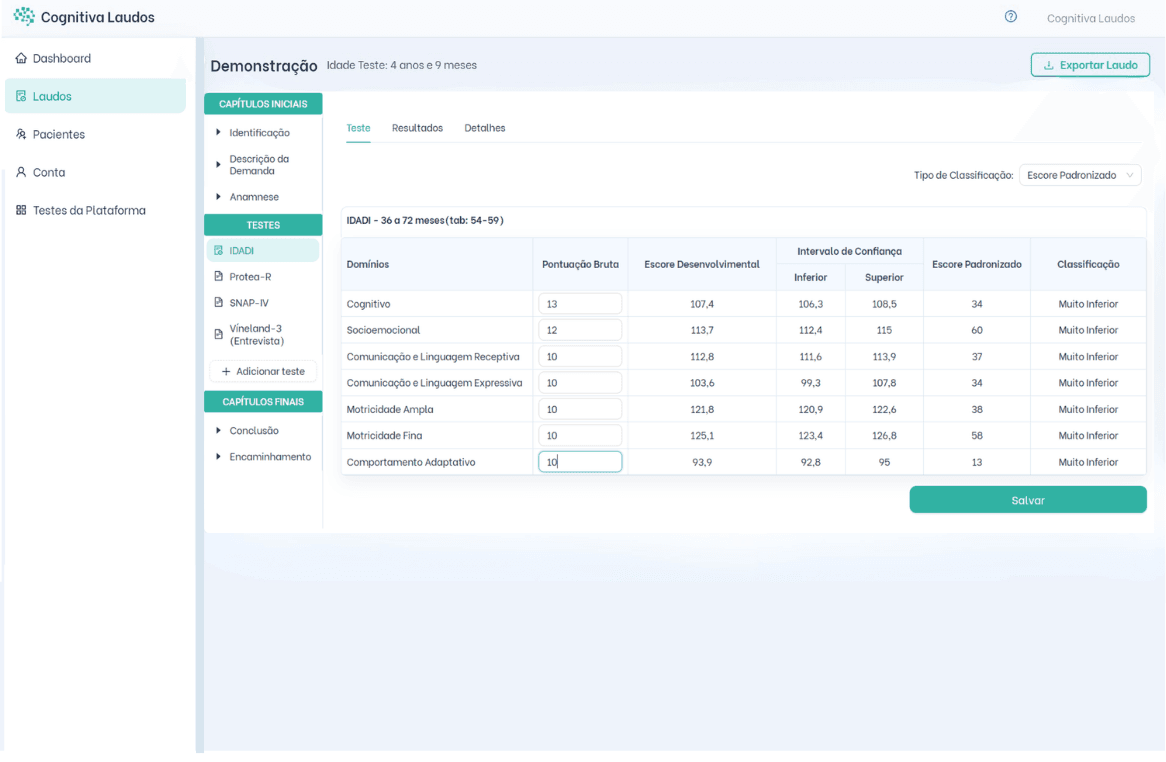Open help via the question mark icon
1166x762 pixels.
1011,16
